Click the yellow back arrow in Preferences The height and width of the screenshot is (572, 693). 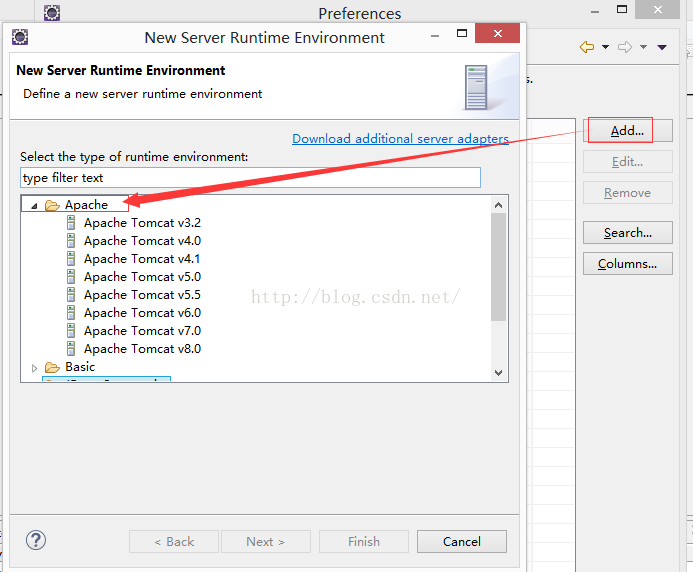pyautogui.click(x=587, y=47)
